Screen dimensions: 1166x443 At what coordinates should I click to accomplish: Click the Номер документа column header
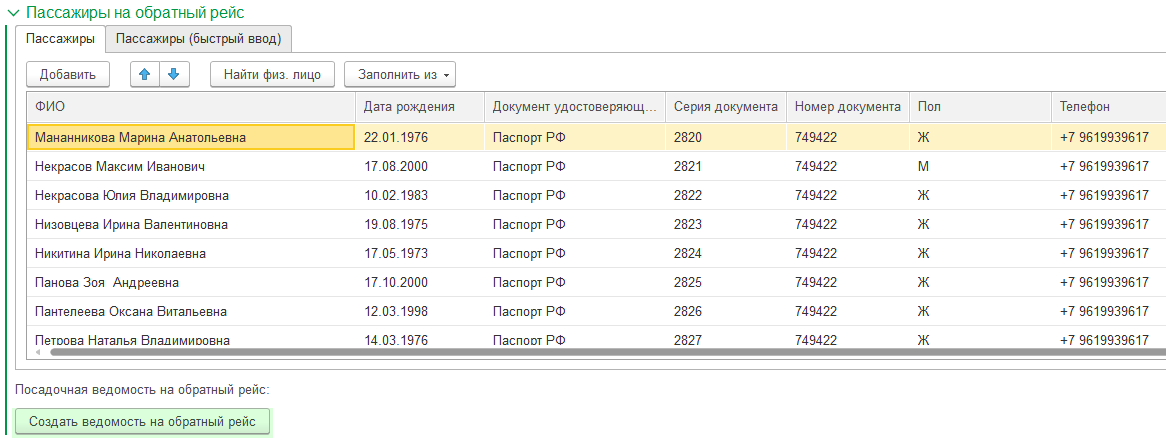click(847, 107)
